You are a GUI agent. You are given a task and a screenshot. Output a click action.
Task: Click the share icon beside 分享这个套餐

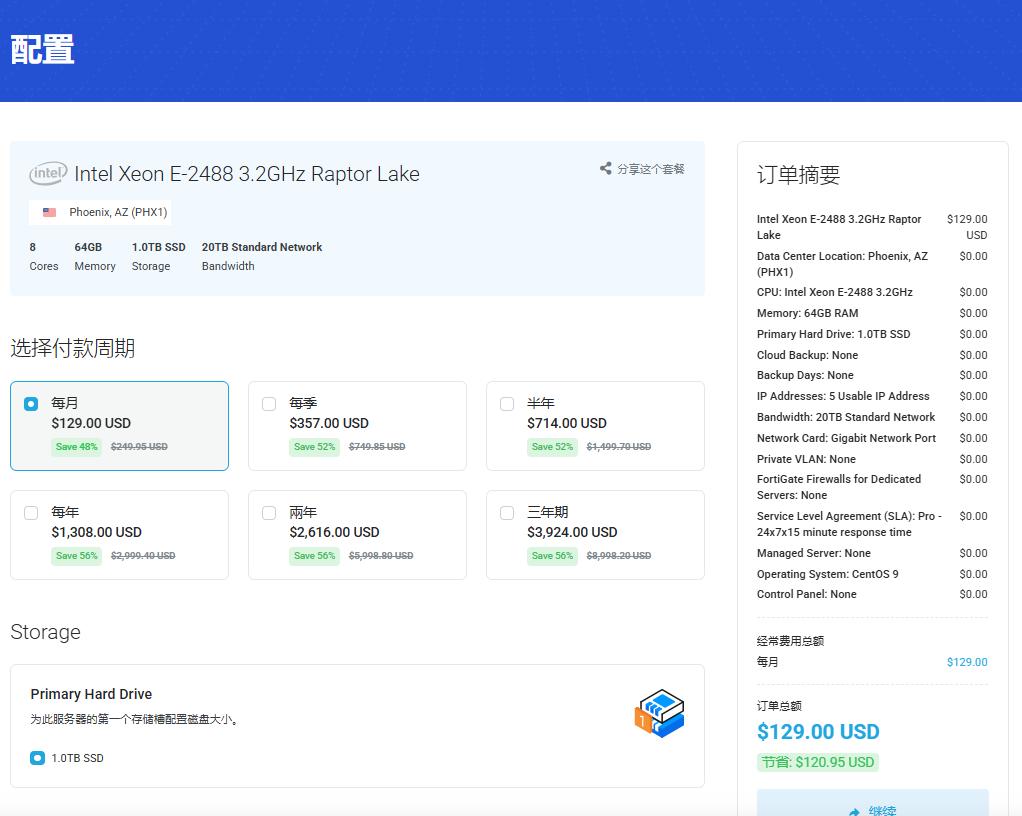coord(605,169)
